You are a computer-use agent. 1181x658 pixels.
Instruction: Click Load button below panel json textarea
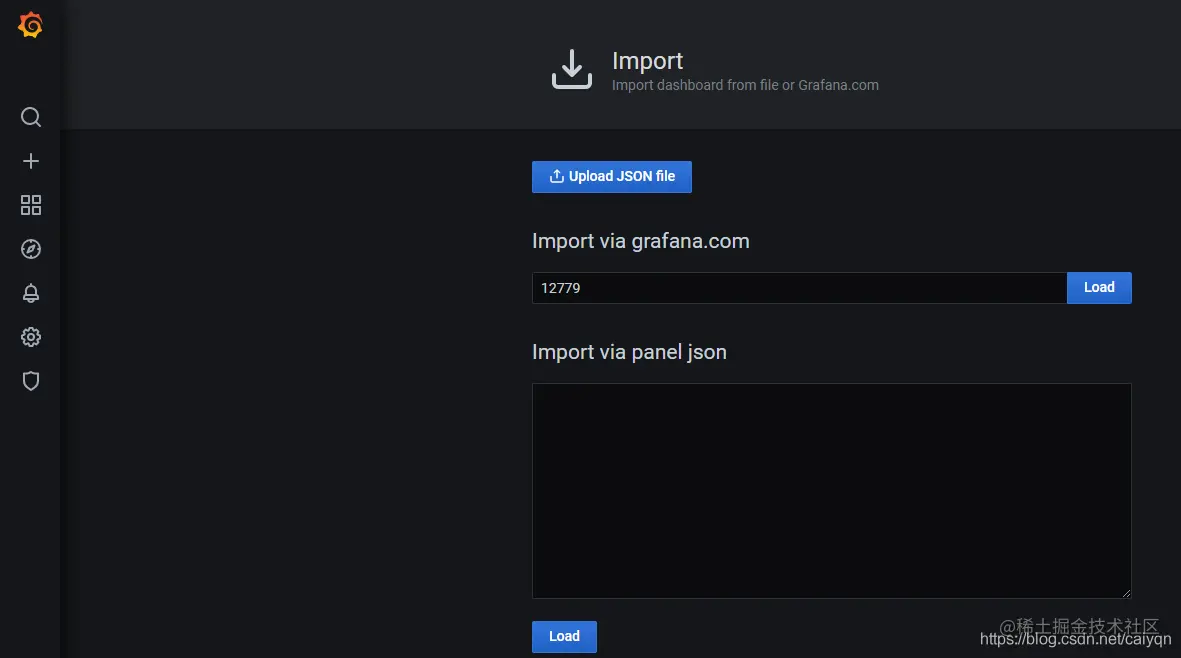point(564,637)
